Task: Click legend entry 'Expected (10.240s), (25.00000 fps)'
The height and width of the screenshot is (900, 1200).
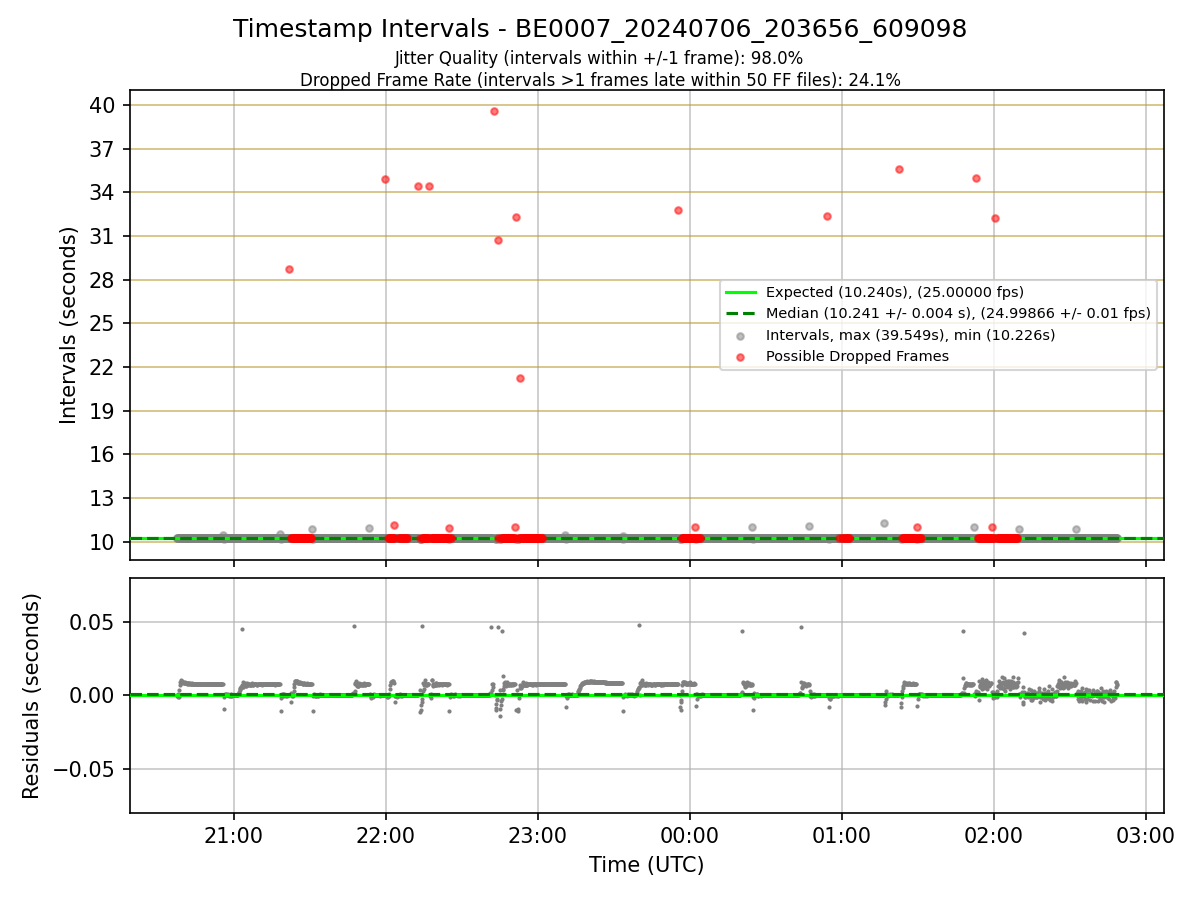Action: coord(895,292)
